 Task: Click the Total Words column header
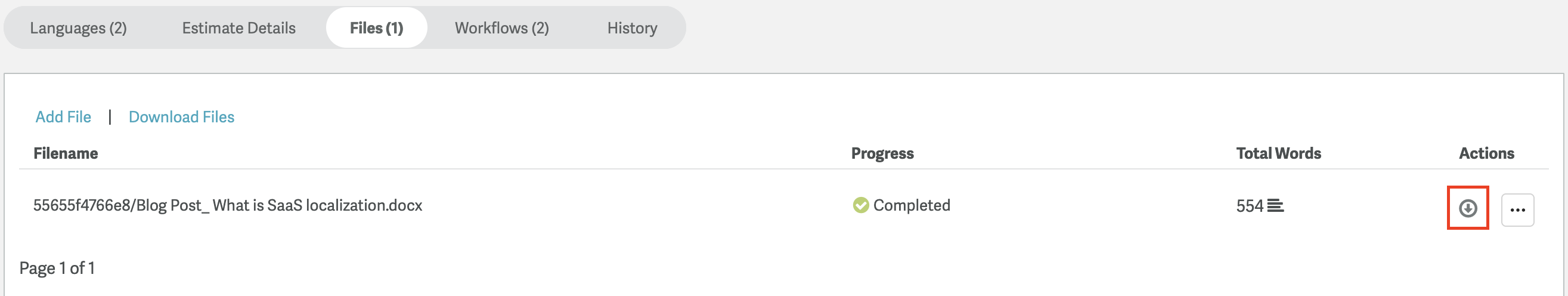1278,153
